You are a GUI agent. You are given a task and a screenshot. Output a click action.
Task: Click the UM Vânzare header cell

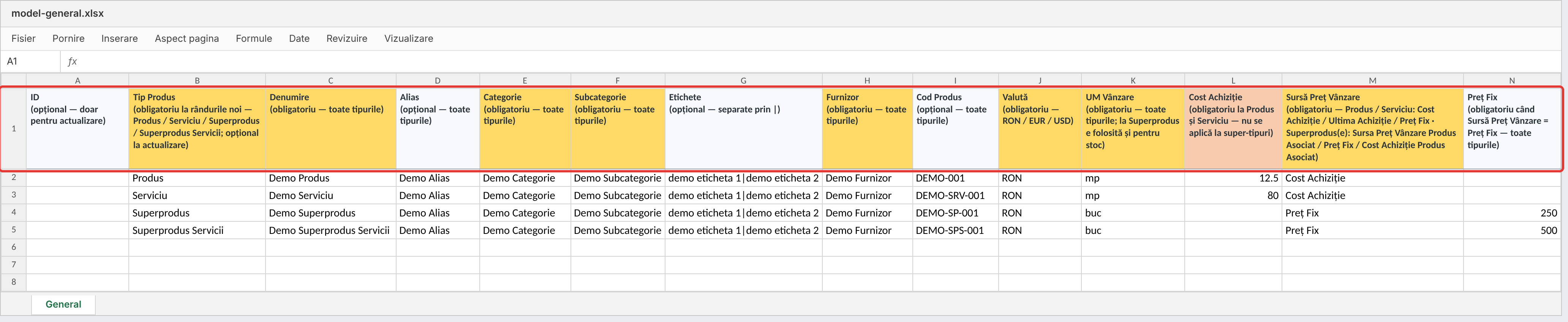[1133, 128]
